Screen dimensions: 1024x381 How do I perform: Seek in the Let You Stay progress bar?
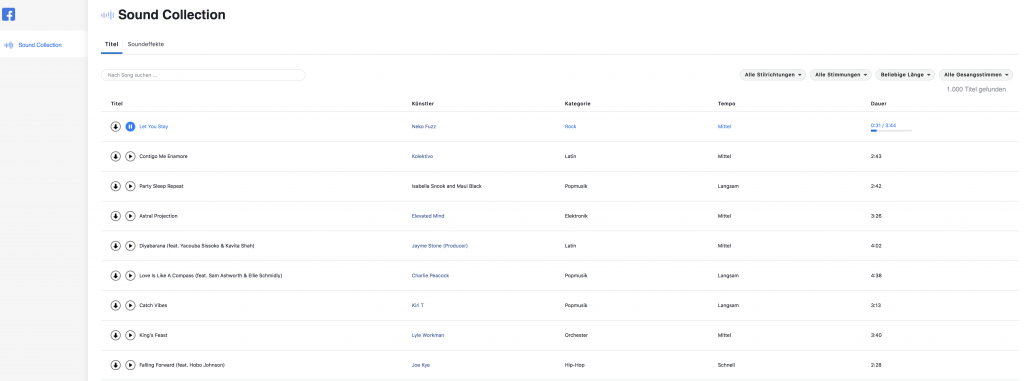(891, 131)
